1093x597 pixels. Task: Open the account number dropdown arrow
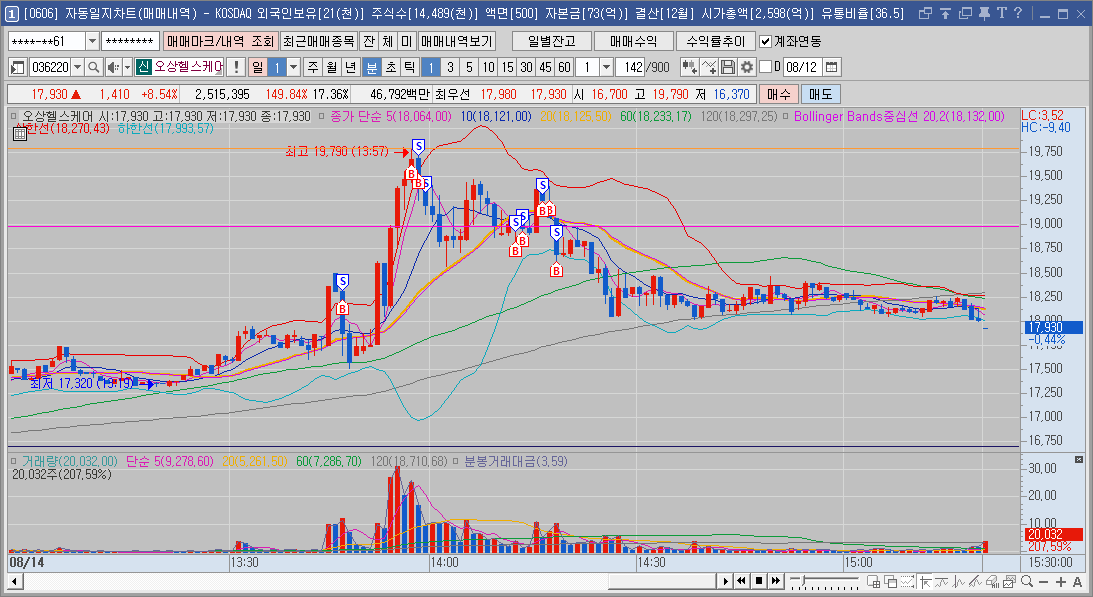click(x=92, y=42)
